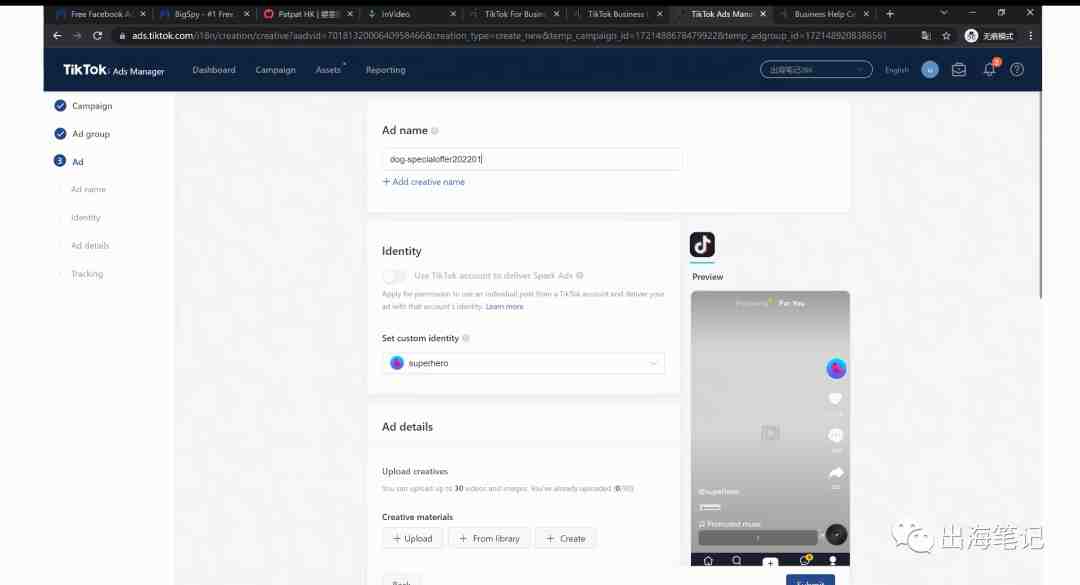Click the home icon in preview bar
The width and height of the screenshot is (1080, 585).
(x=707, y=561)
